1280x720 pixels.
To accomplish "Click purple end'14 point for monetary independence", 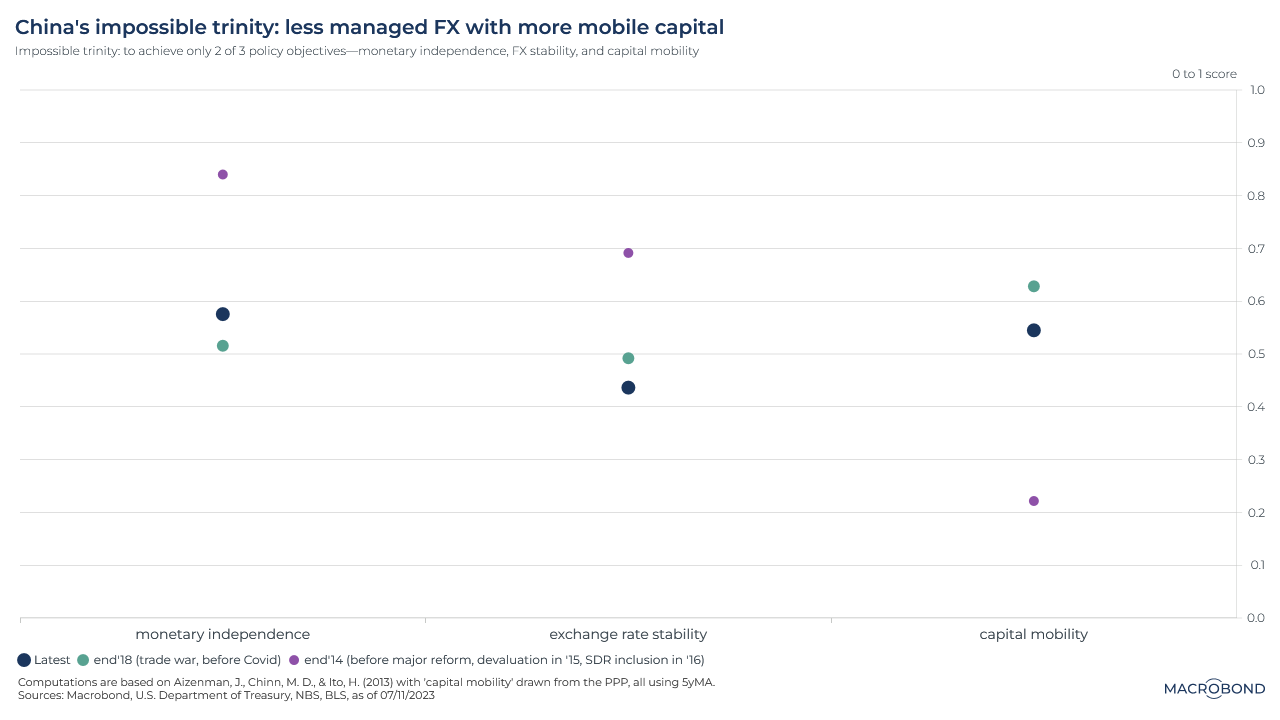I will [223, 175].
